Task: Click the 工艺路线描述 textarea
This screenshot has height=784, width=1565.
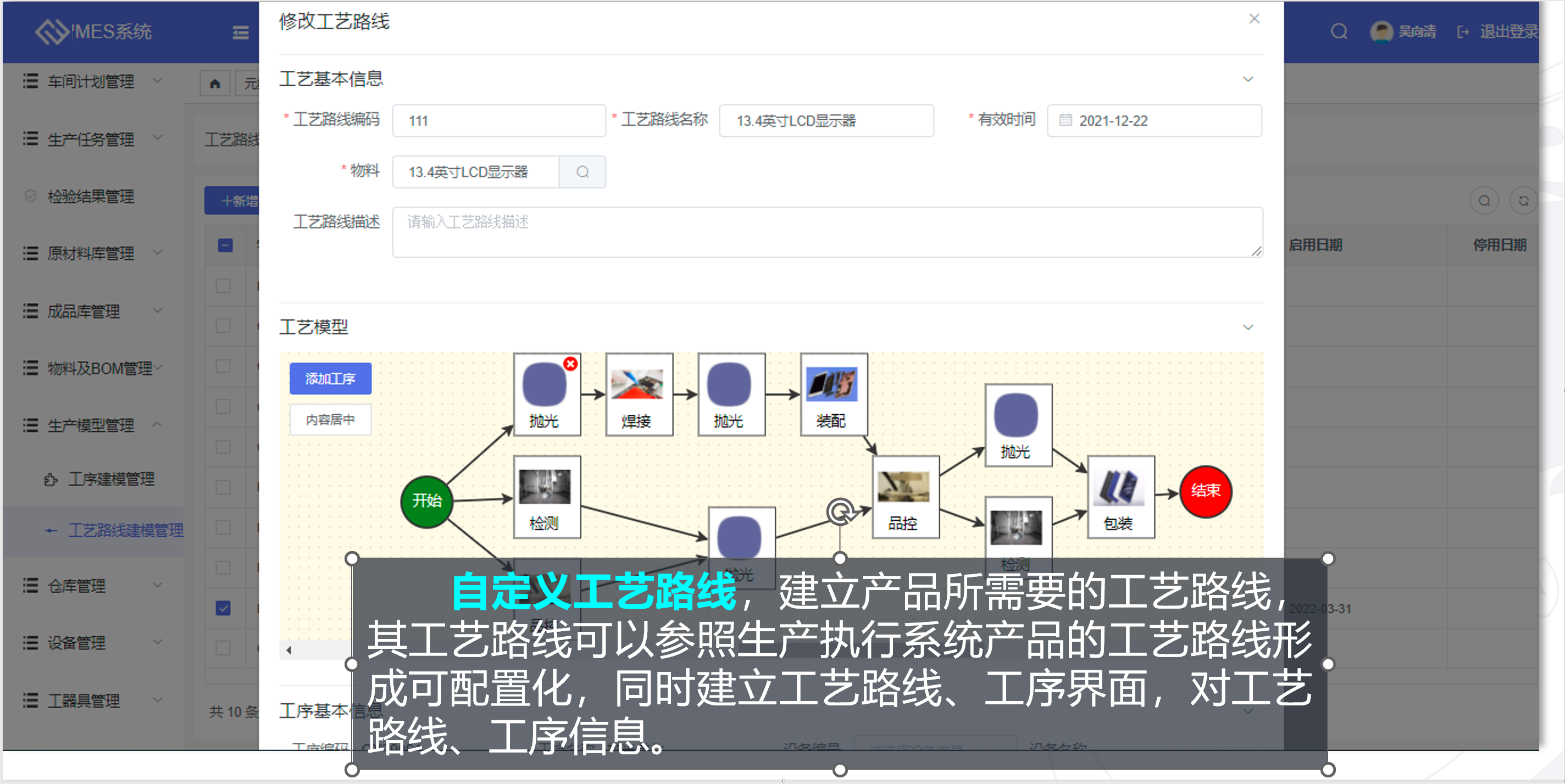Action: 828,232
